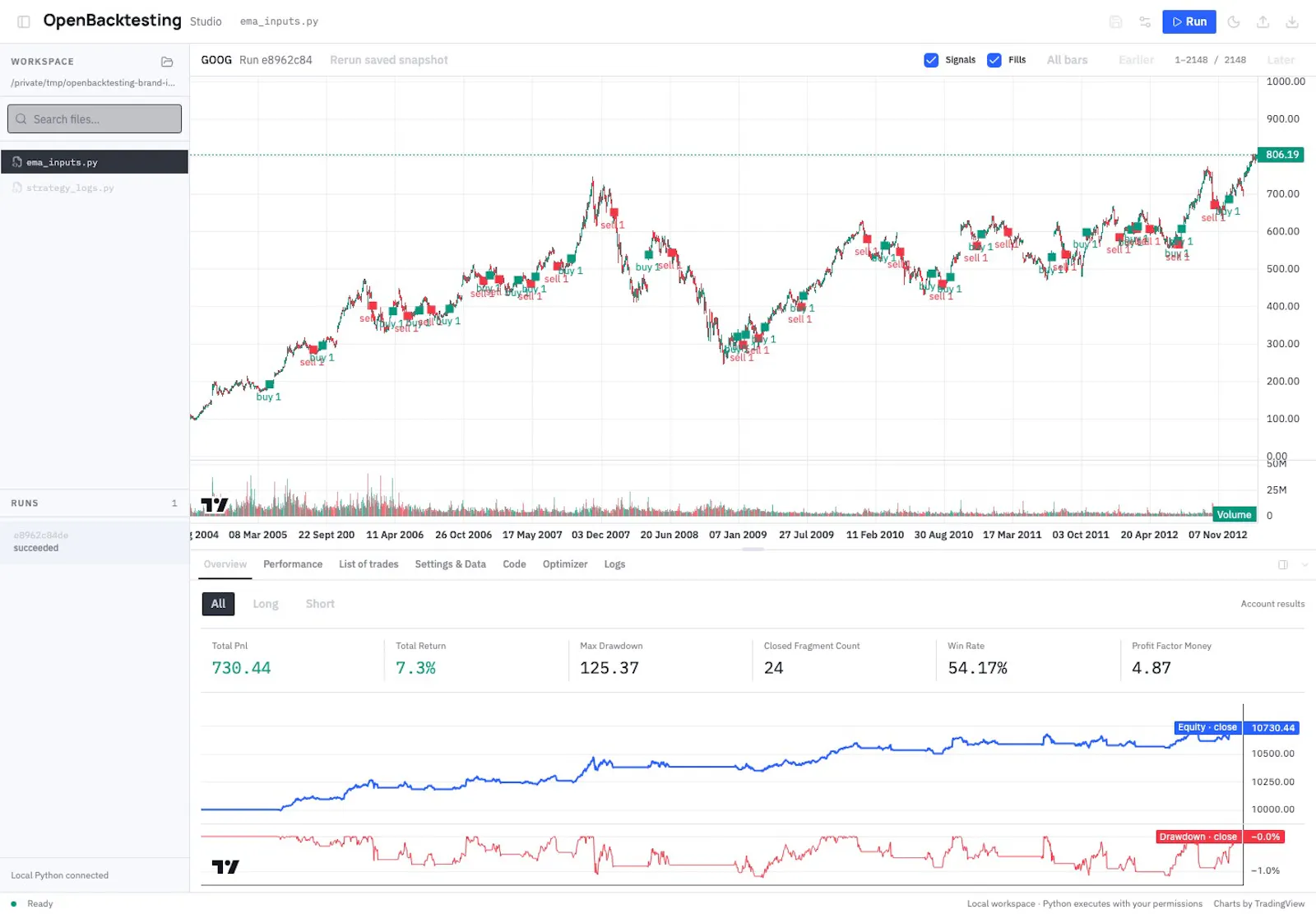The image size is (1316, 914).
Task: Open the Settings & Data tab
Action: click(450, 564)
